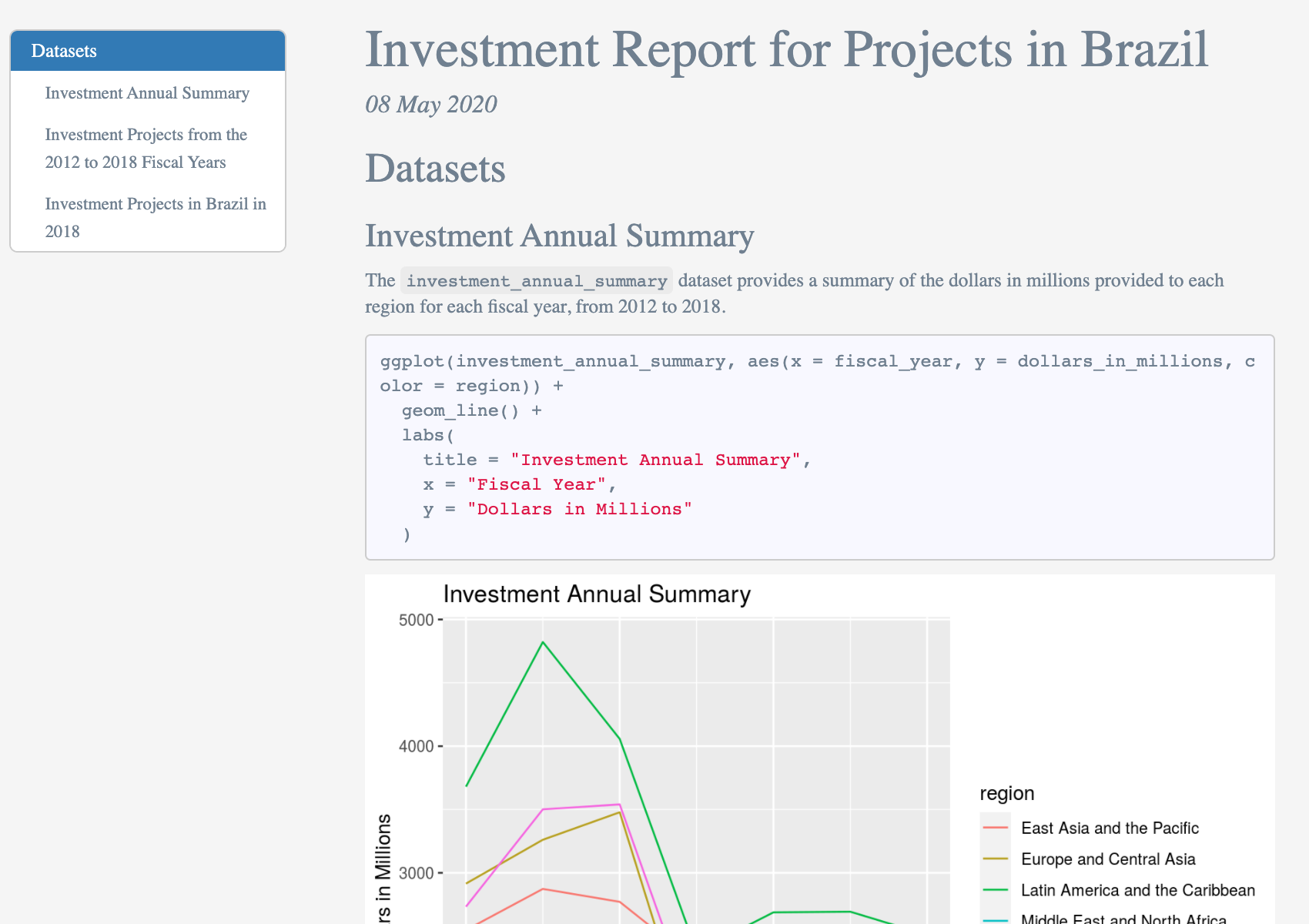The width and height of the screenshot is (1309, 924).
Task: Open Investment Projects from the 2012 to 2018 Fiscal Years
Action: point(146,149)
